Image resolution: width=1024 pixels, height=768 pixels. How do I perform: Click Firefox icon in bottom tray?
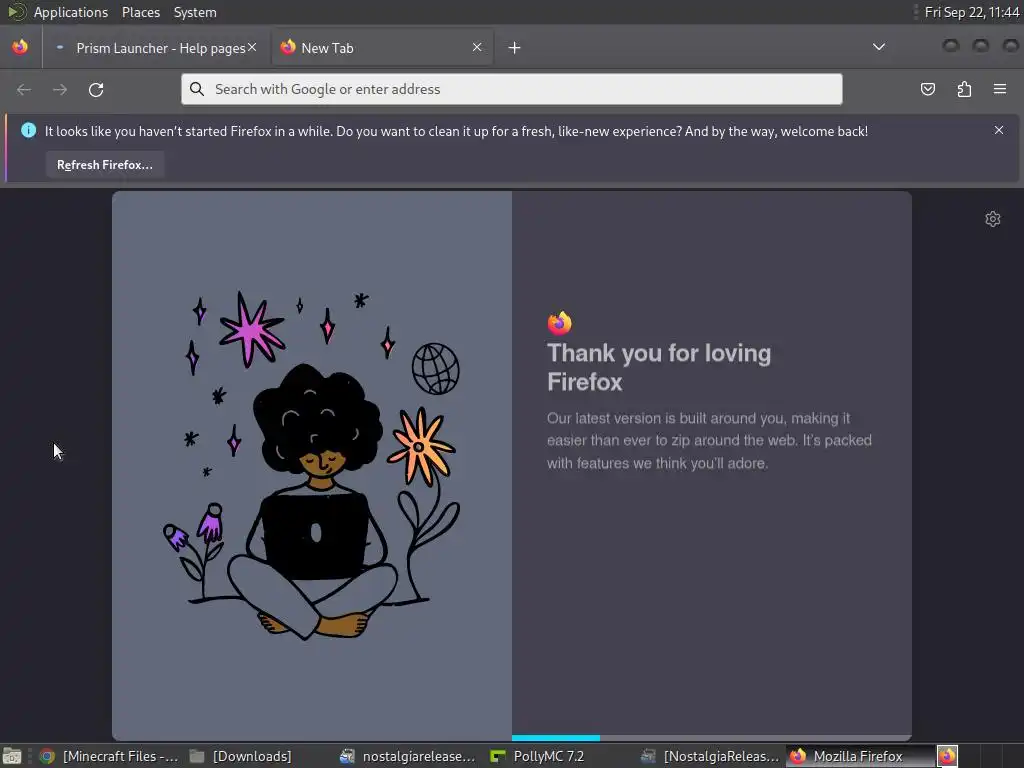click(948, 756)
